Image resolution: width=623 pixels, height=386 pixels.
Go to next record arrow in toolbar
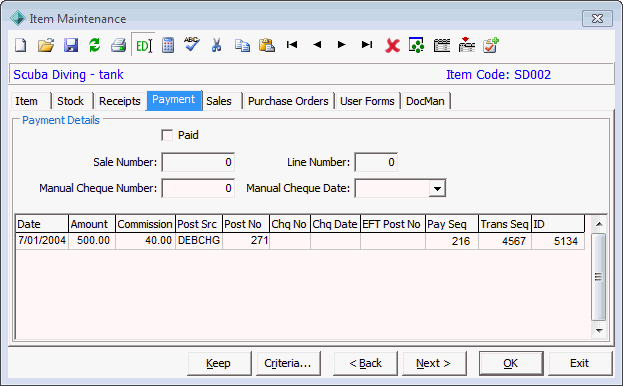coord(342,44)
